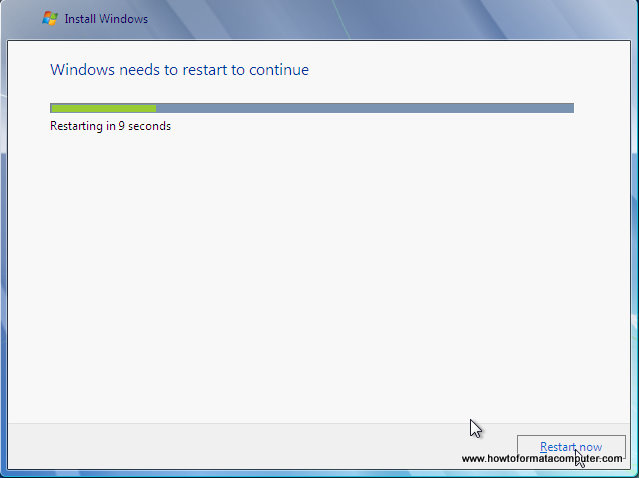This screenshot has height=478, width=639.
Task: Click the 'Restarting in 9 seconds' text
Action: pos(110,126)
